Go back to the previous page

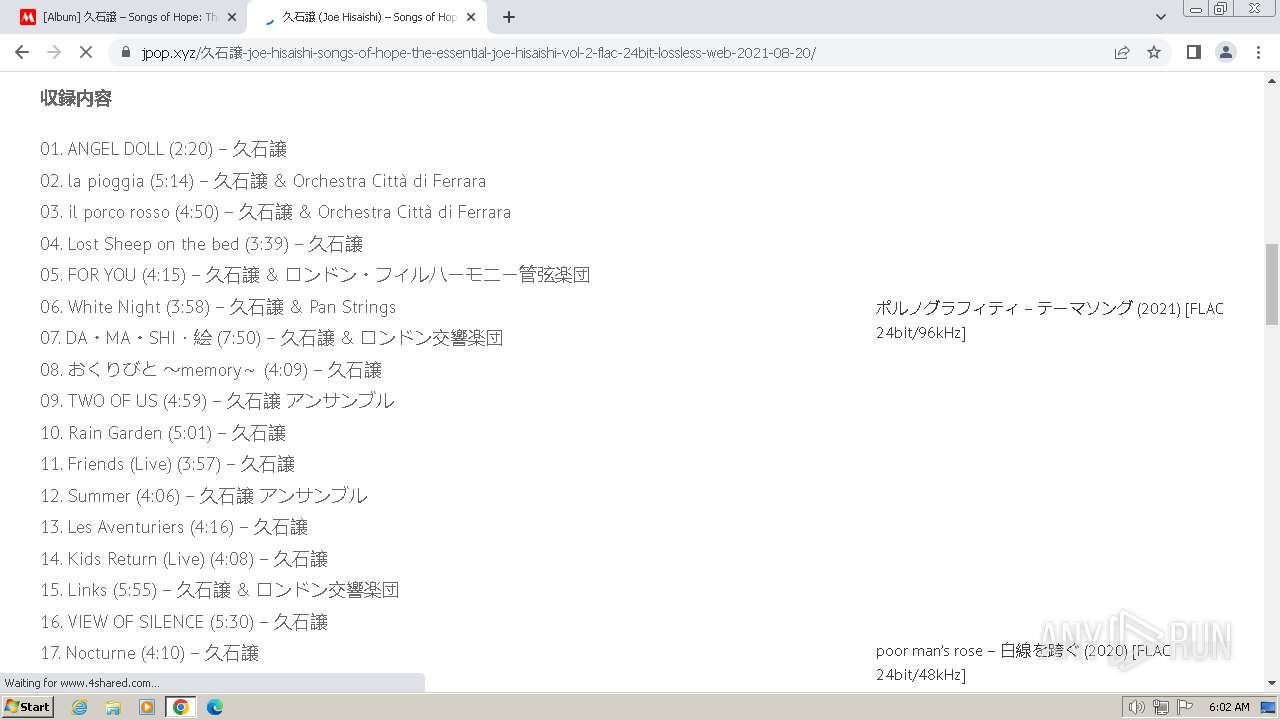pyautogui.click(x=22, y=52)
